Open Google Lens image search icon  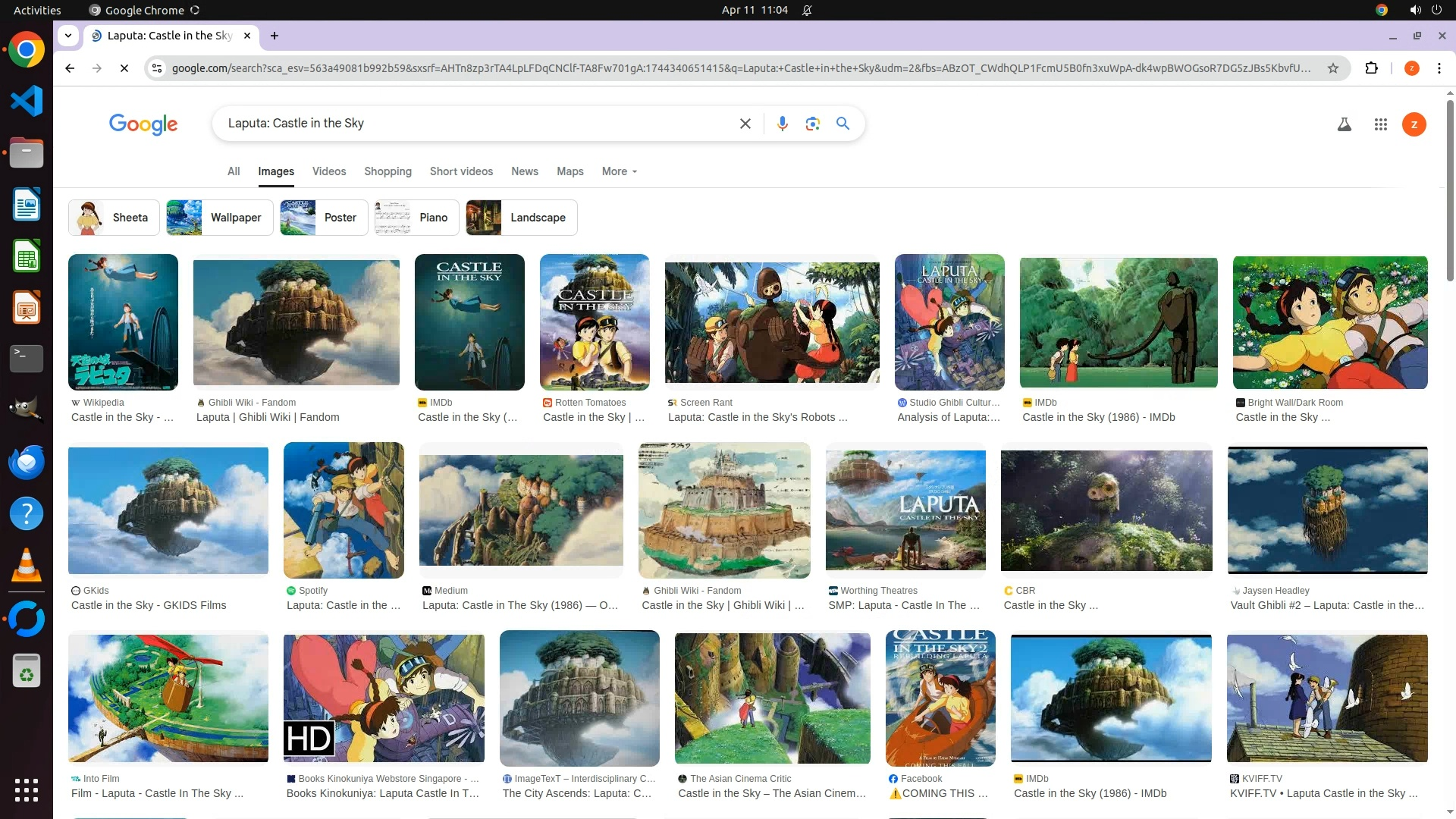812,124
